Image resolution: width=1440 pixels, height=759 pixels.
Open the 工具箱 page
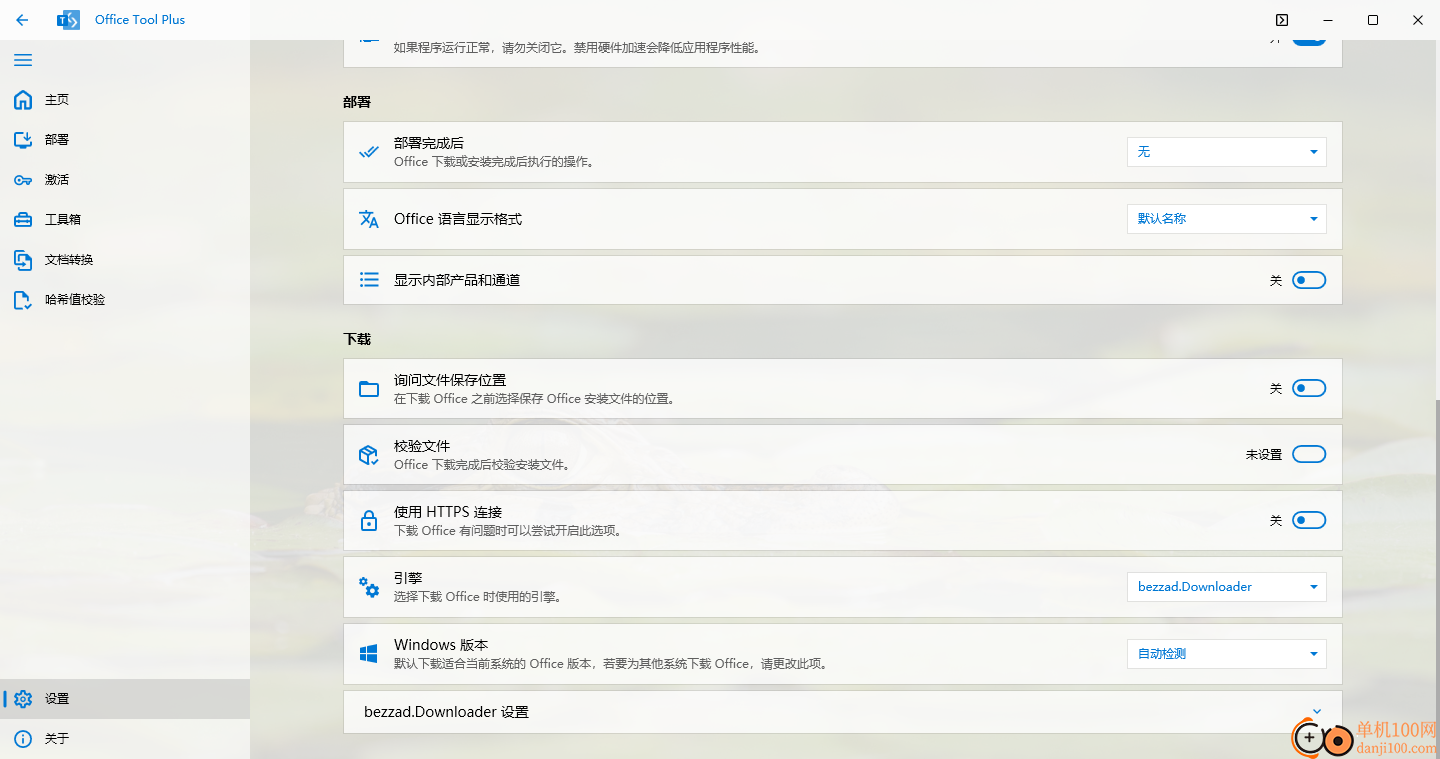click(x=125, y=220)
